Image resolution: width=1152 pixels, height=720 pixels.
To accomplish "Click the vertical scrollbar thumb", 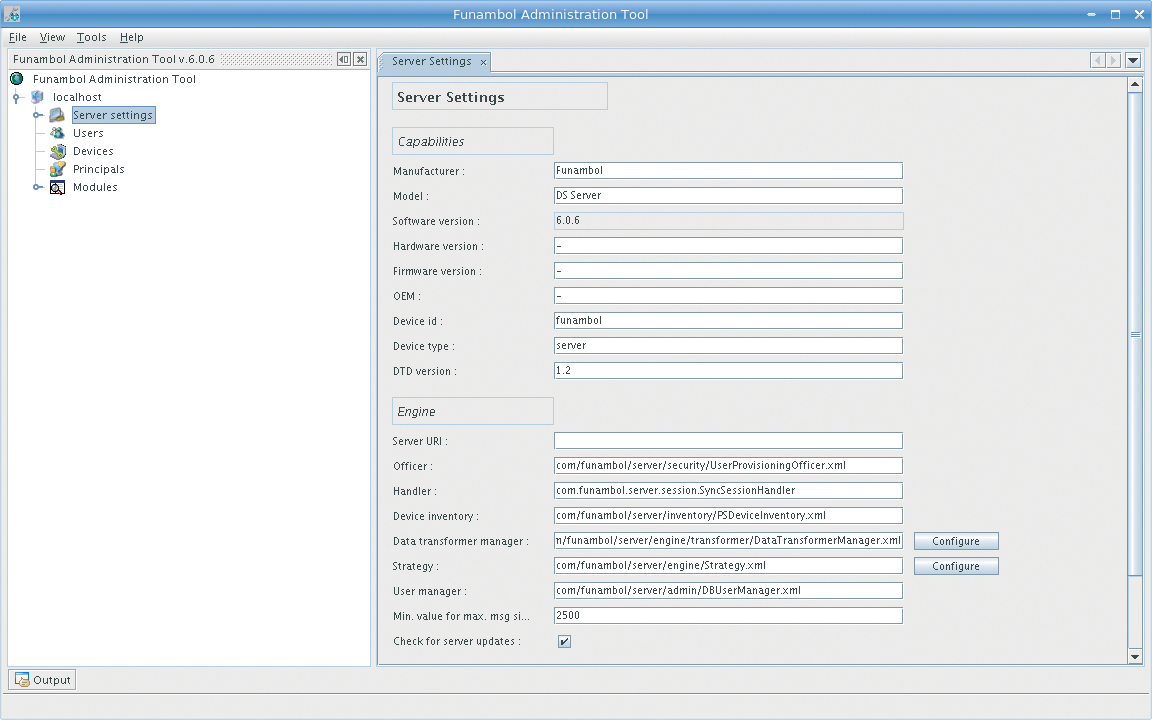I will [1134, 334].
